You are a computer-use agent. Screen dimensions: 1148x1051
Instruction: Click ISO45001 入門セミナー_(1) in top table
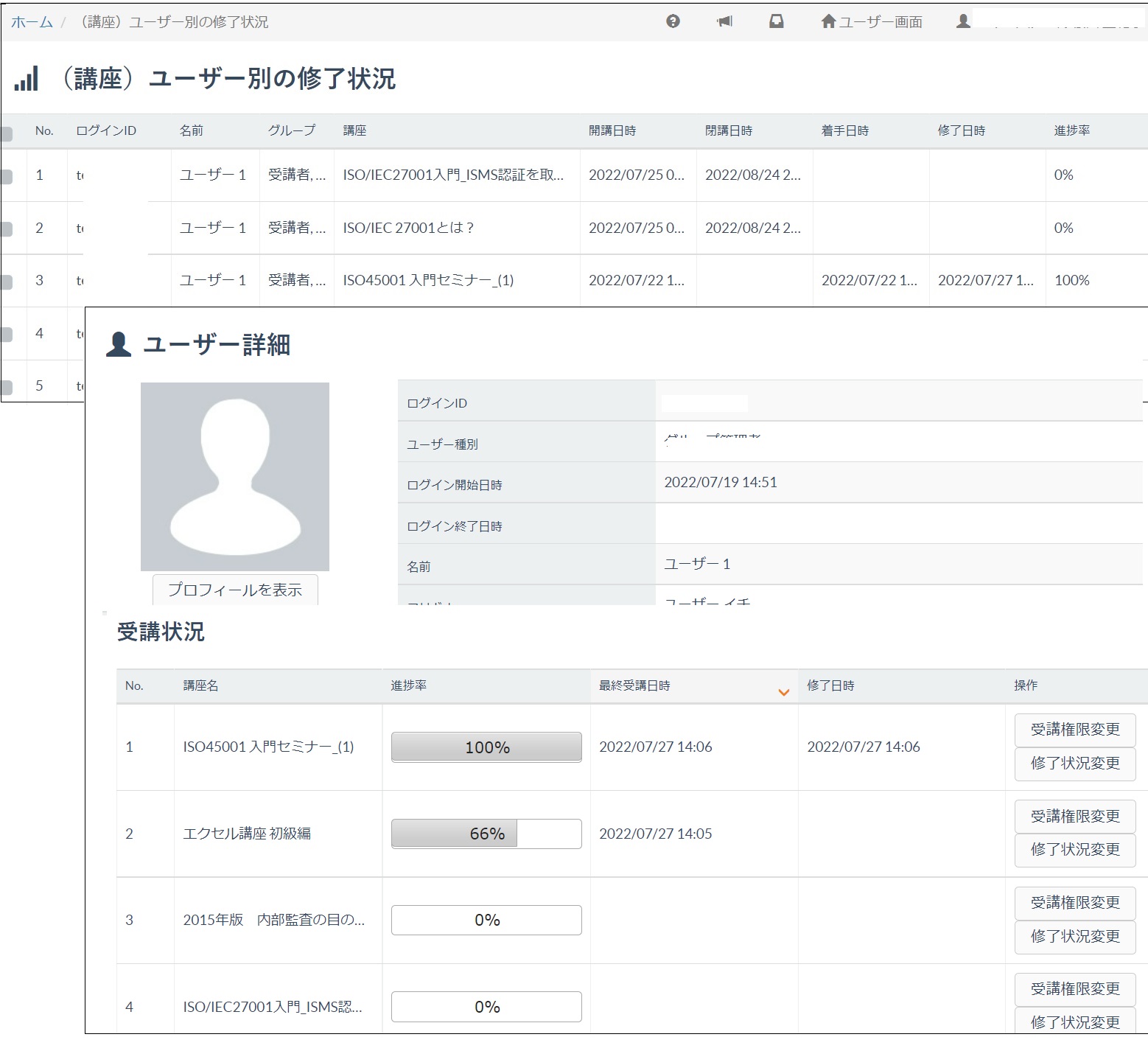point(428,281)
